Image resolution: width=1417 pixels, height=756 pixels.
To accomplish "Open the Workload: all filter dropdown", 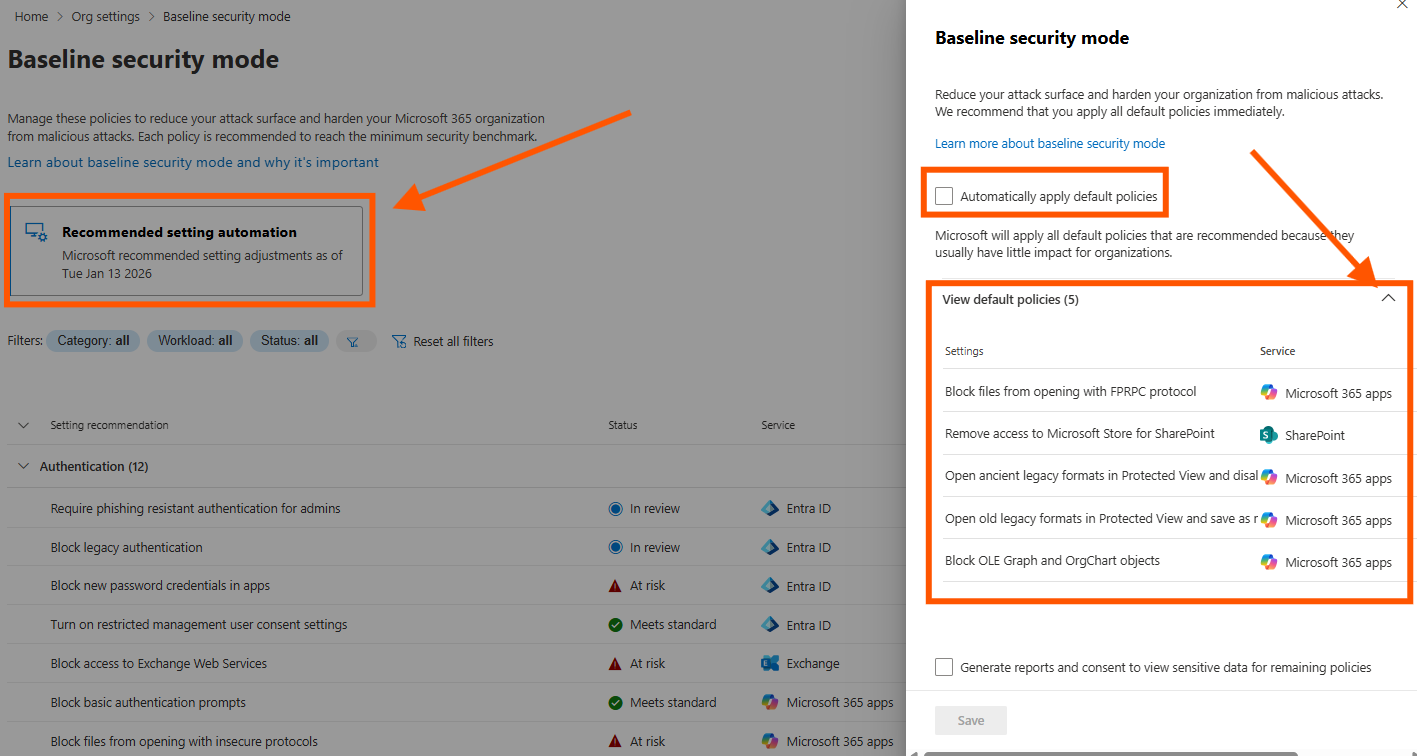I will tap(194, 341).
